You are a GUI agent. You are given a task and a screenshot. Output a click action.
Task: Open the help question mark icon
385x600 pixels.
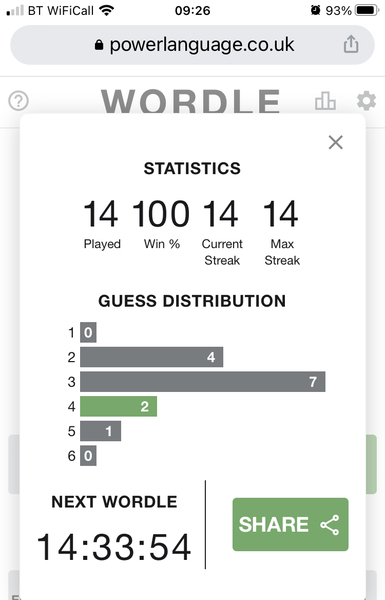[x=18, y=101]
